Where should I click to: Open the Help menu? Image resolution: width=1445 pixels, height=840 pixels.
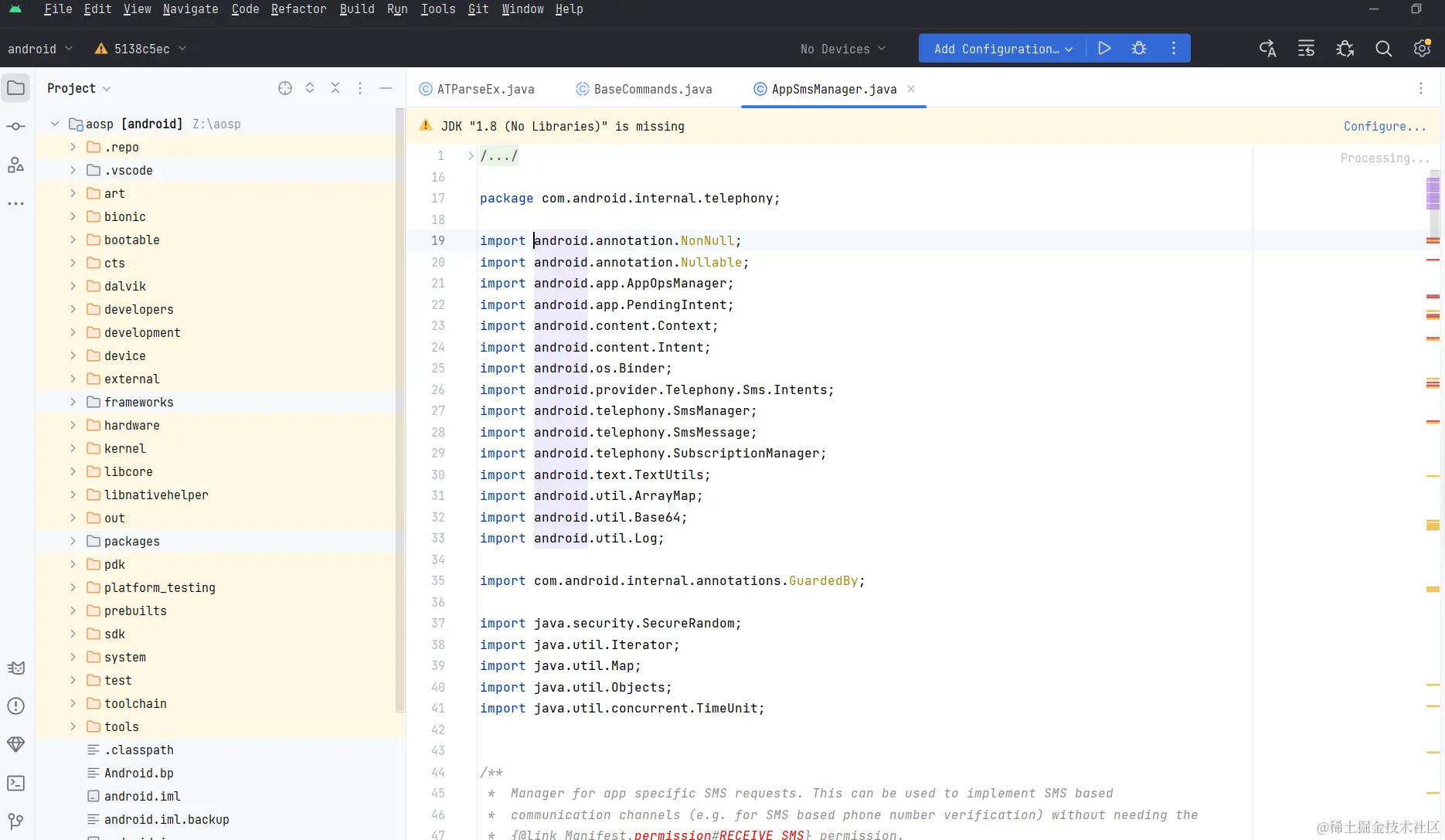[x=569, y=9]
